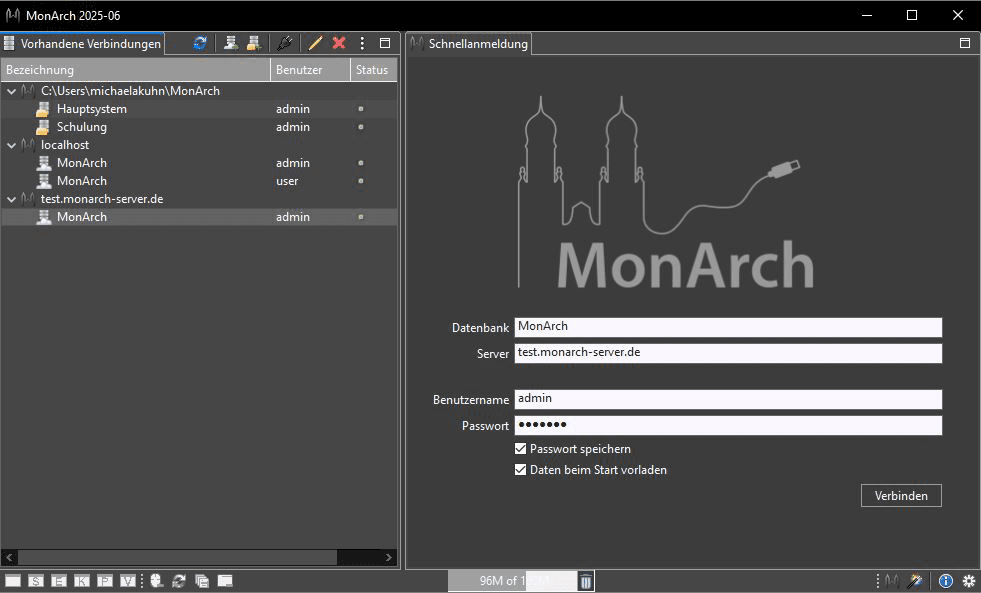Image resolution: width=981 pixels, height=593 pixels.
Task: Sort by the Benutzer column header
Action: tap(310, 70)
